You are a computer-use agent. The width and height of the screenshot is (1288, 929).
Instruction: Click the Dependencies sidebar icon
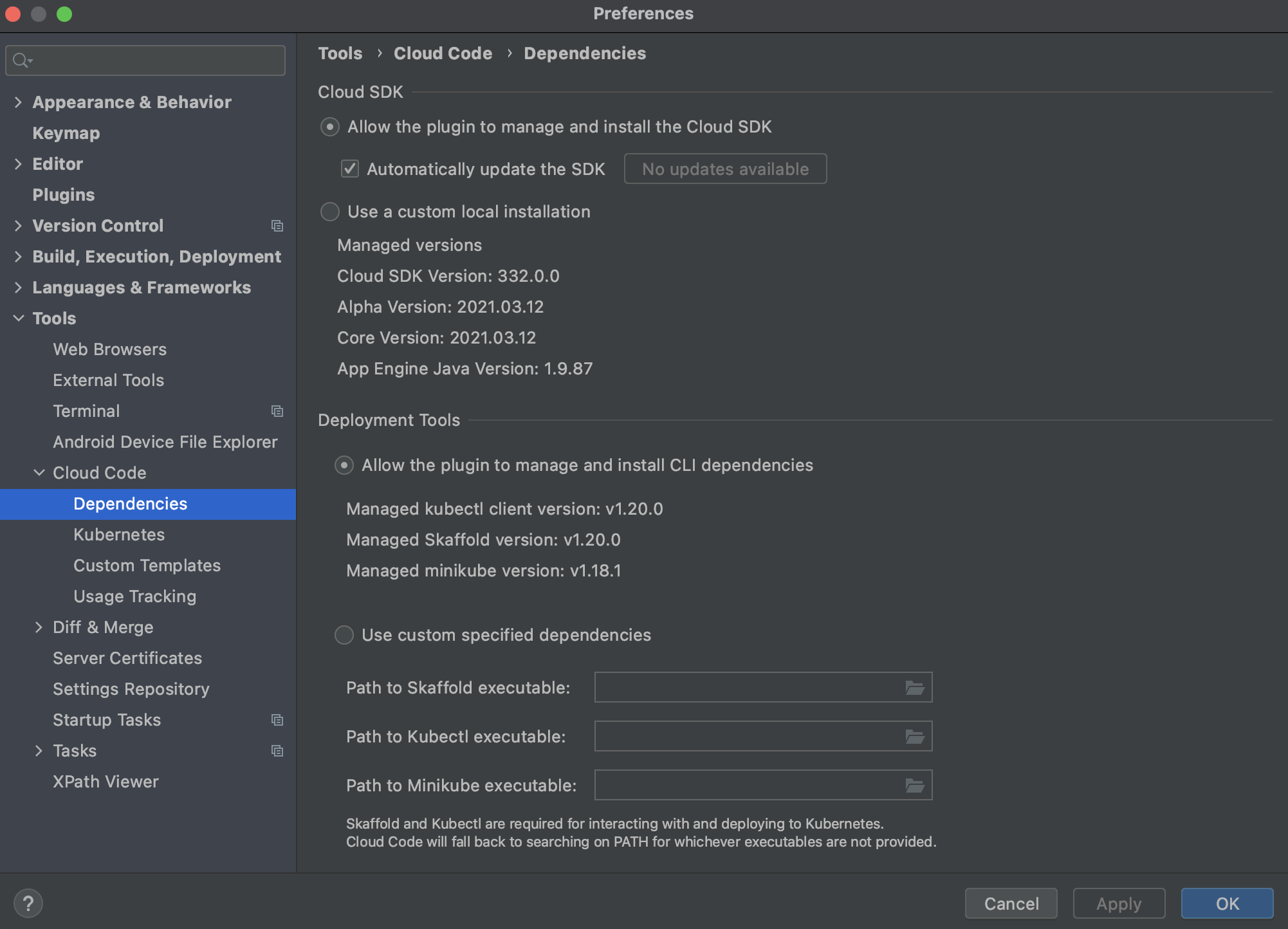130,503
